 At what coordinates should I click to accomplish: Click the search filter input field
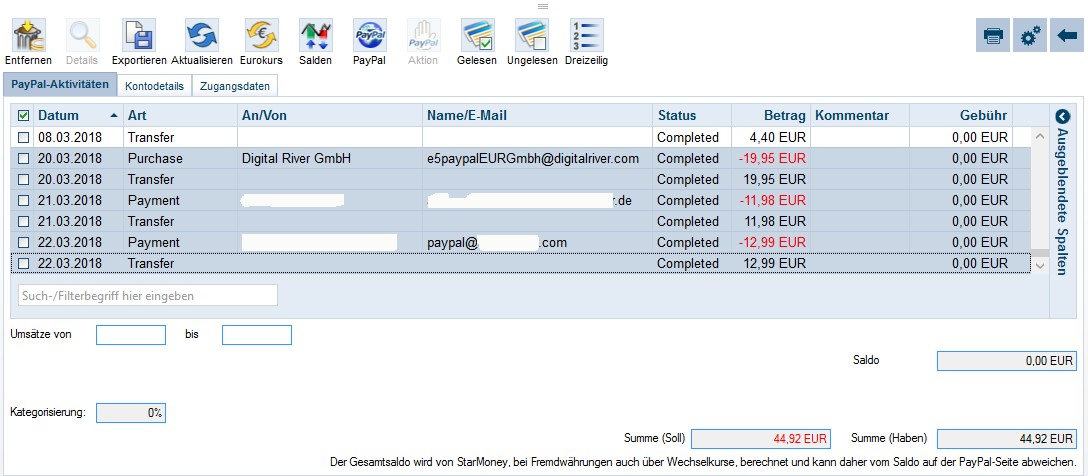click(x=148, y=295)
